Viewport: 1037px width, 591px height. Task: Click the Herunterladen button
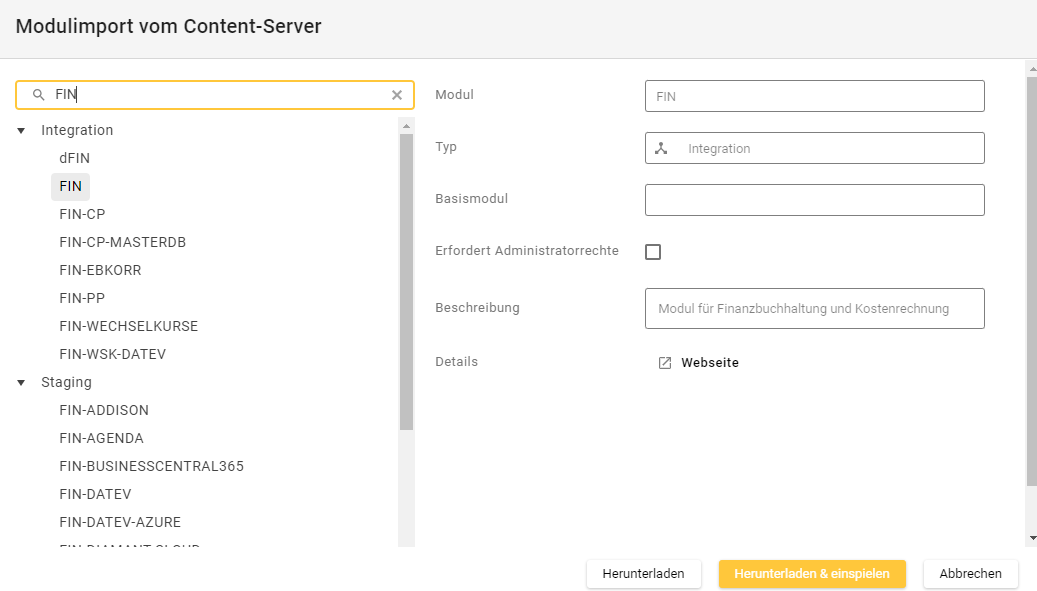(643, 574)
